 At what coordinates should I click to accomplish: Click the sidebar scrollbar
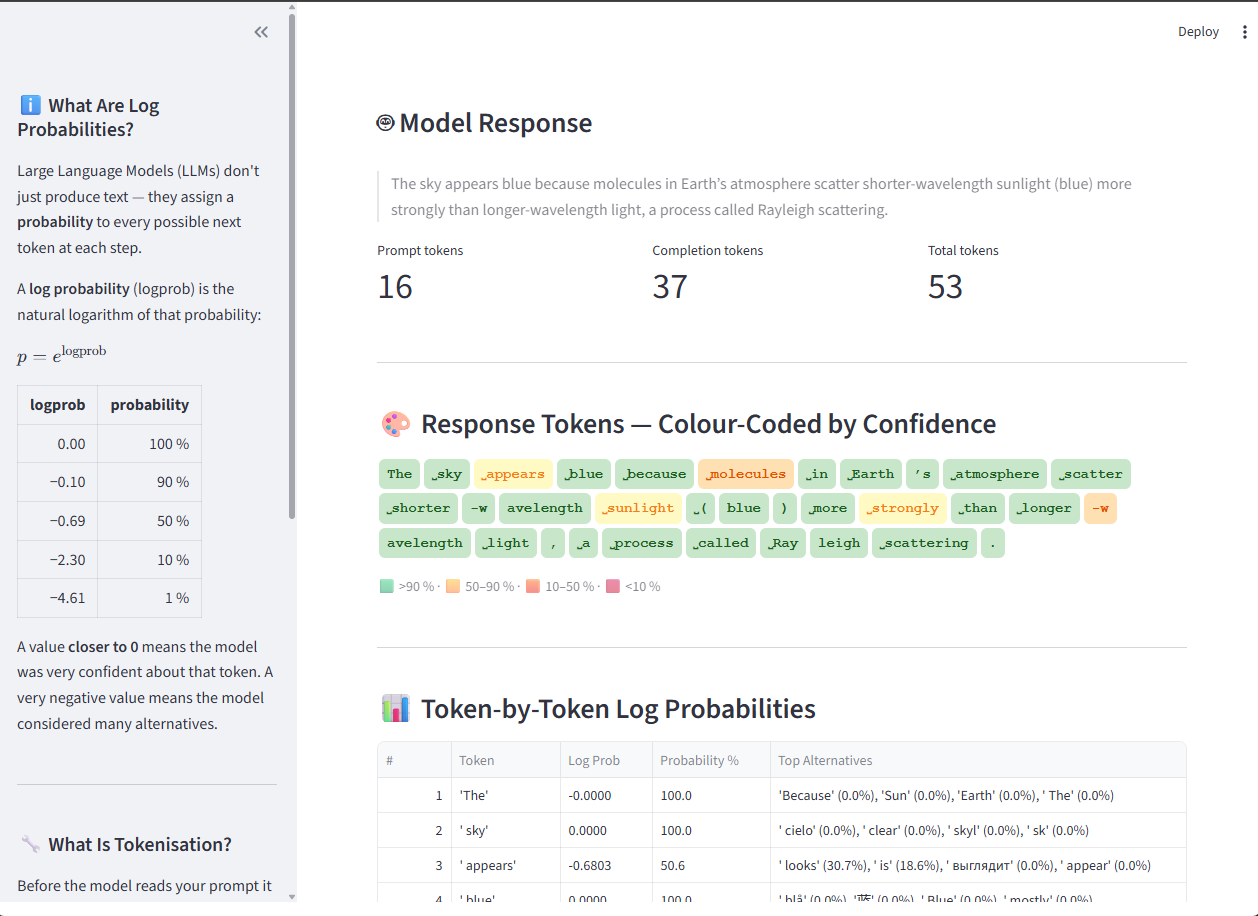(x=290, y=260)
